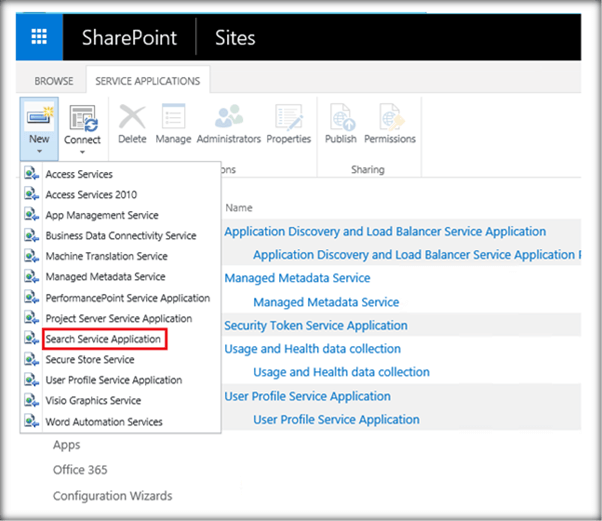Switch to the BROWSE tab

pyautogui.click(x=54, y=81)
